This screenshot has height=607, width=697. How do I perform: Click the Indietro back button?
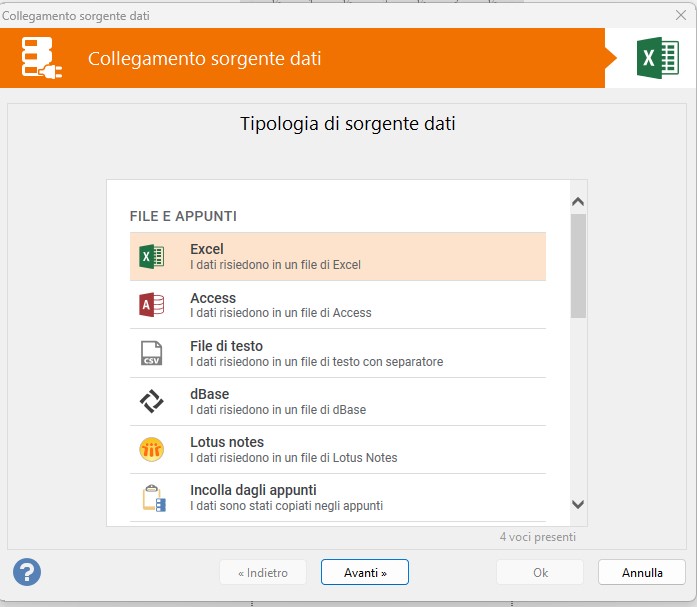pyautogui.click(x=263, y=572)
